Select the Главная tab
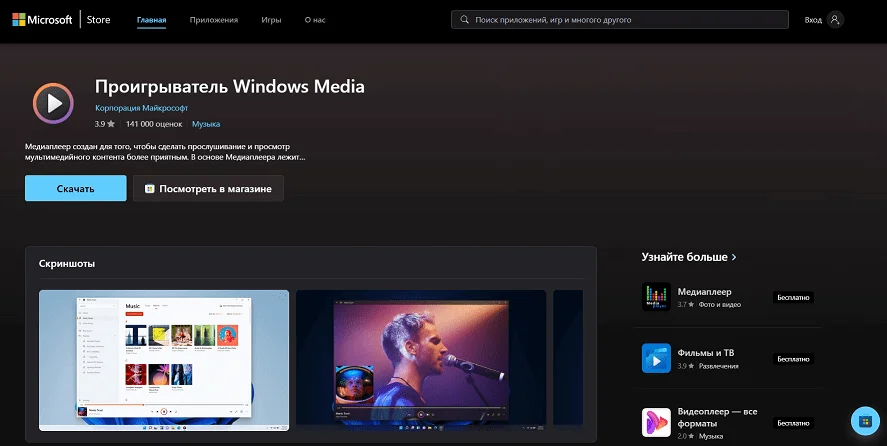This screenshot has width=887, height=446. click(152, 19)
